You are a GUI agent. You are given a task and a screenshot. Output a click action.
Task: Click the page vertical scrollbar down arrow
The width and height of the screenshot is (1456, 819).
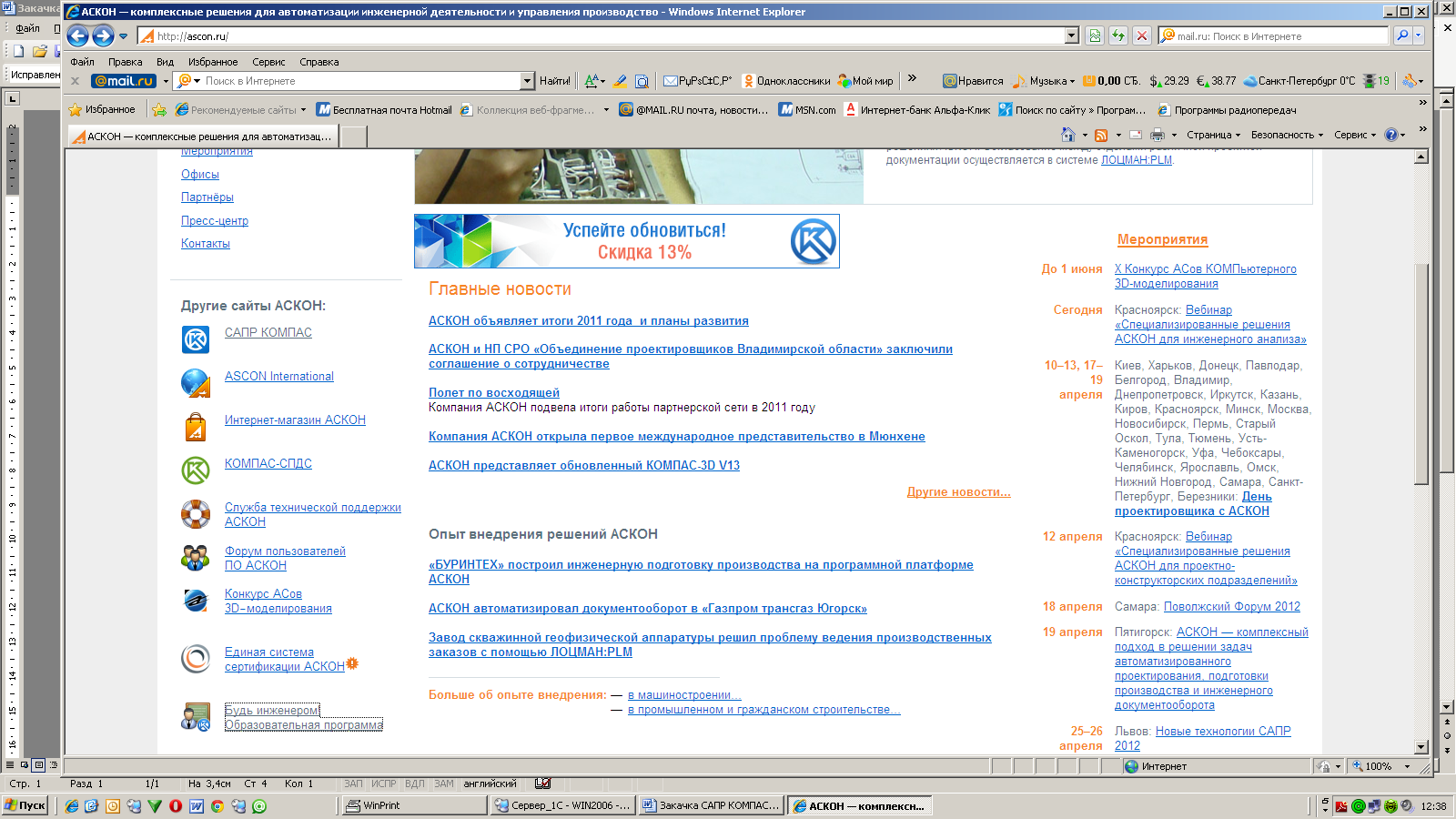[x=1421, y=747]
